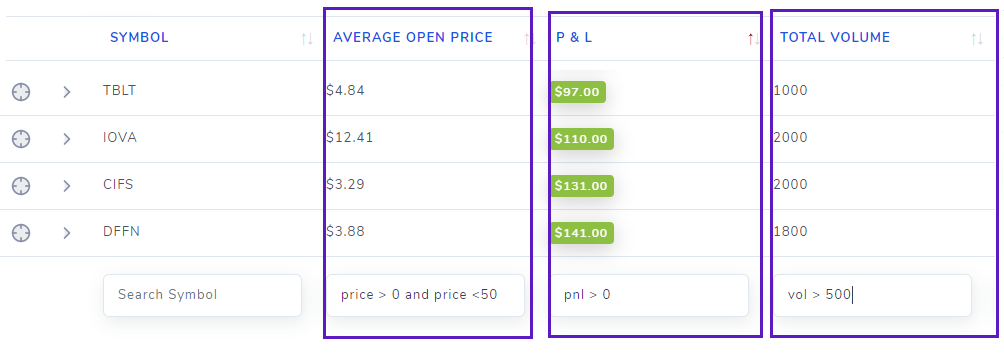The height and width of the screenshot is (360, 1004).
Task: Expand the DFFN row chevron
Action: [x=67, y=233]
